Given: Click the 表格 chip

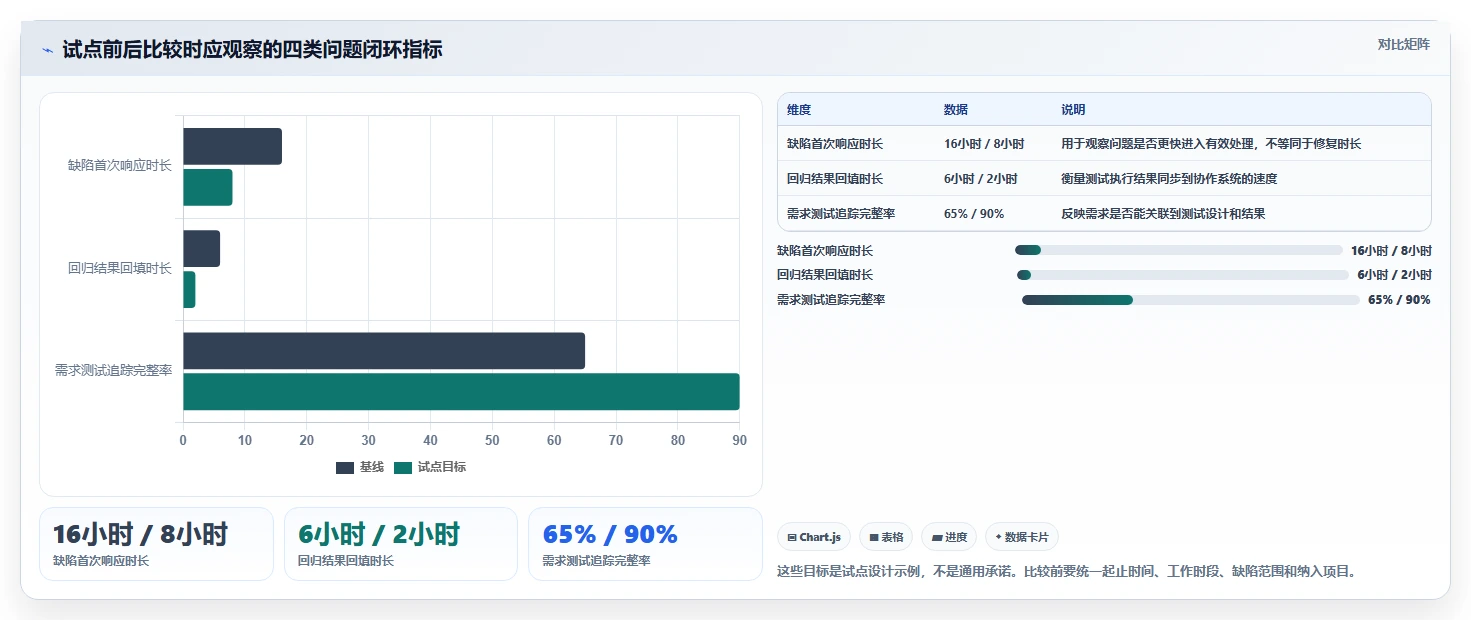Looking at the screenshot, I should (x=886, y=537).
